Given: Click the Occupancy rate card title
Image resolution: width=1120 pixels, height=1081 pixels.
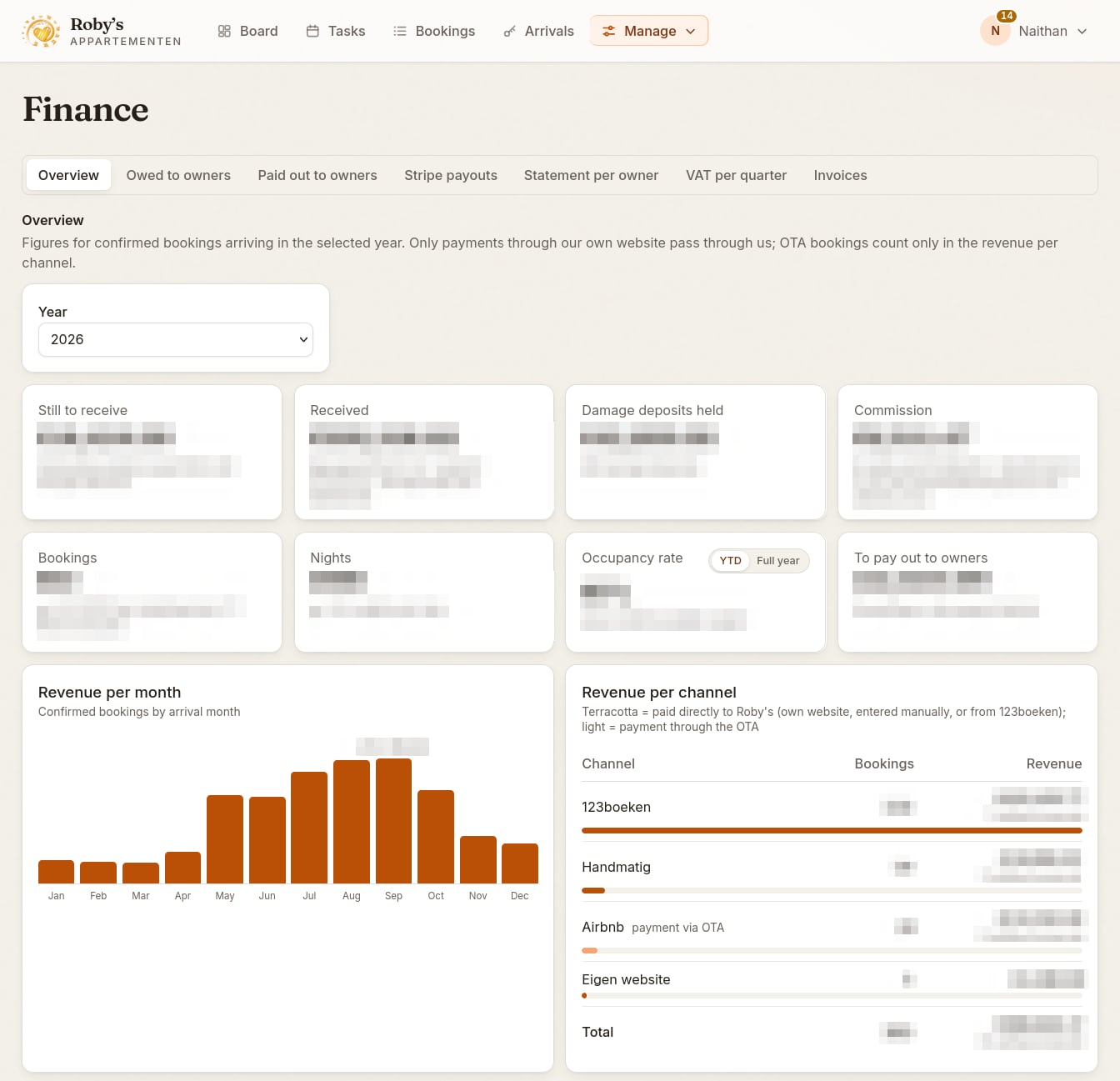Looking at the screenshot, I should pyautogui.click(x=632, y=558).
